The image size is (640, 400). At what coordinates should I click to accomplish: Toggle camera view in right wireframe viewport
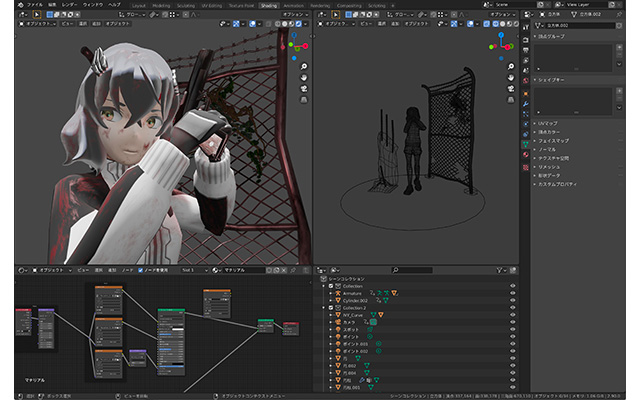511,89
